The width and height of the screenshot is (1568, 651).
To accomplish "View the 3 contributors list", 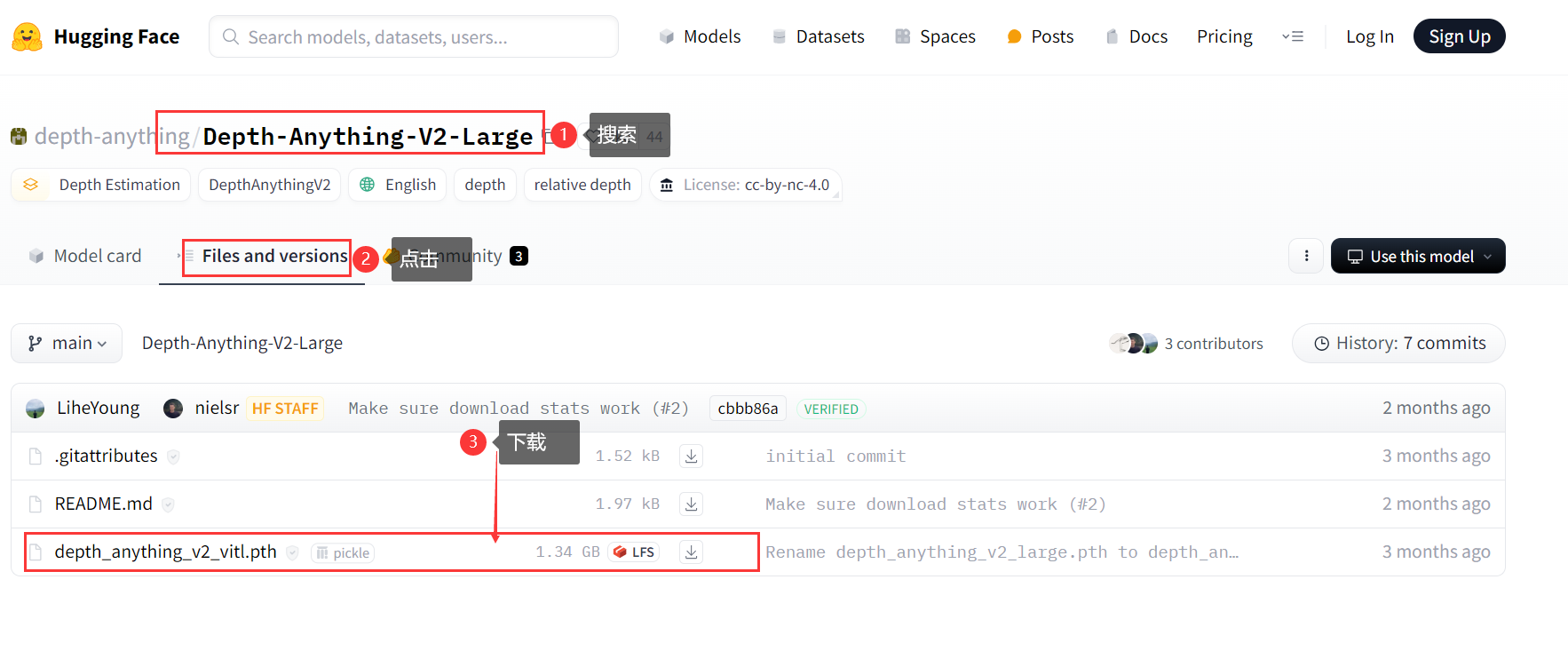I will (x=1213, y=344).
